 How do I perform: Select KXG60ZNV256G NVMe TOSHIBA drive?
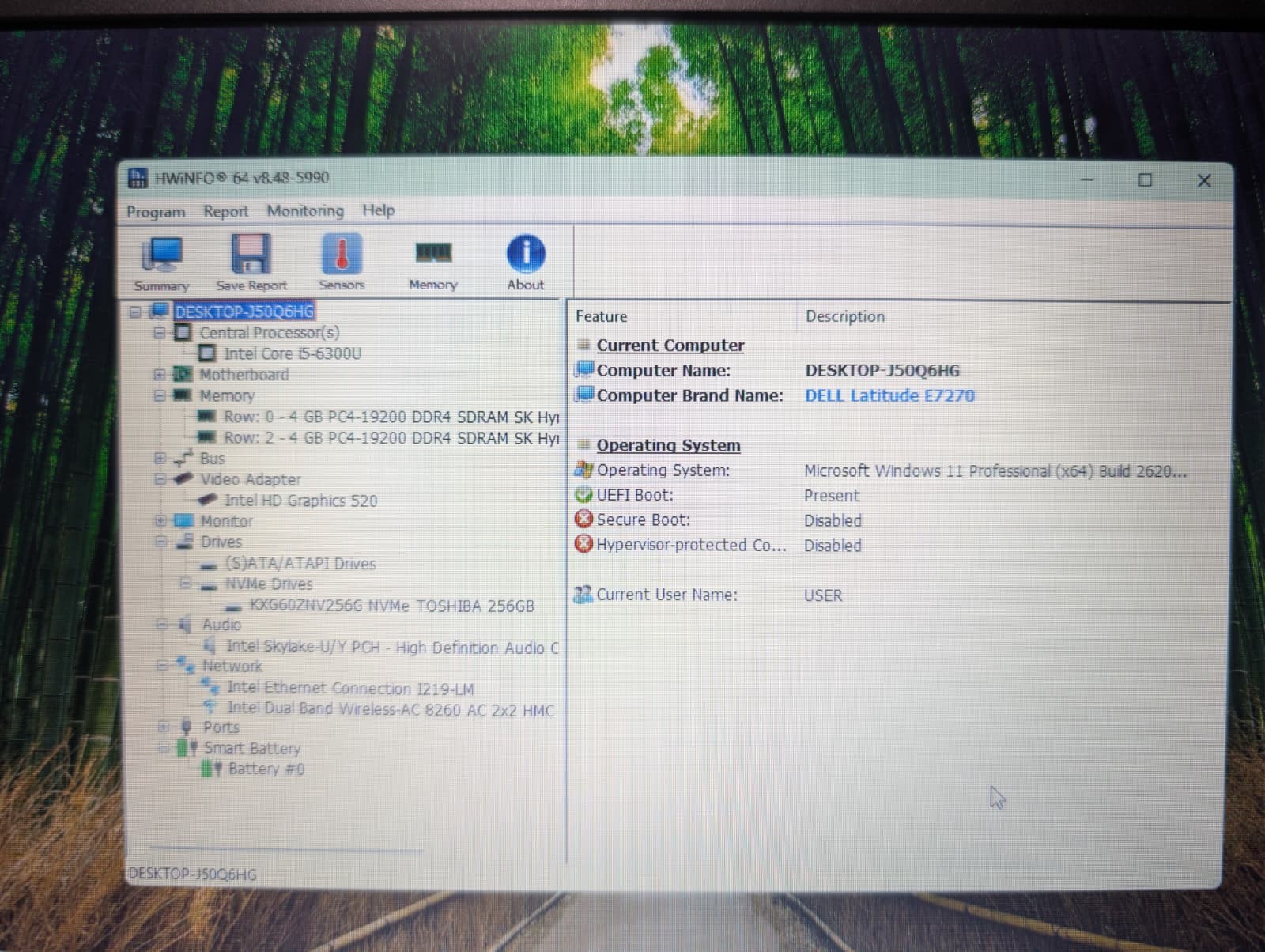click(x=392, y=606)
